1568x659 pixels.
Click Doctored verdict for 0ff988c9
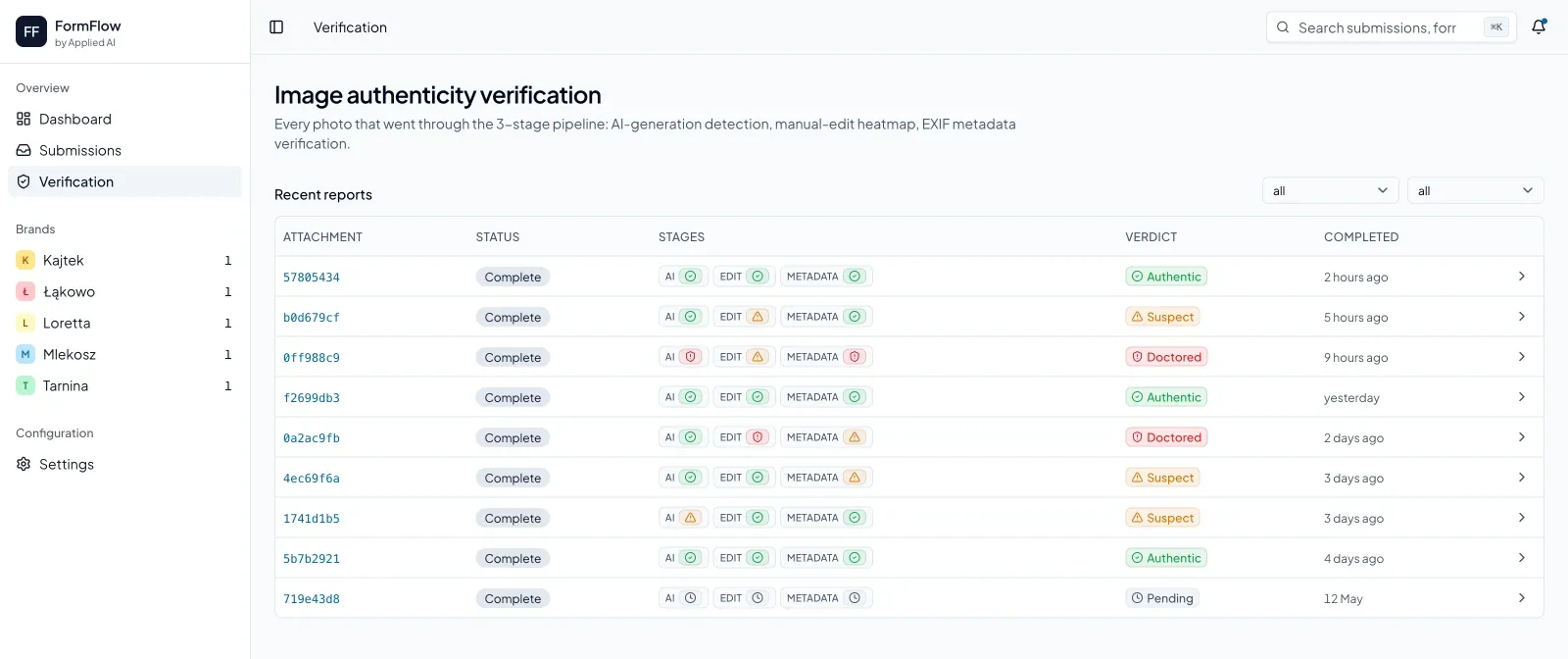click(x=1166, y=357)
